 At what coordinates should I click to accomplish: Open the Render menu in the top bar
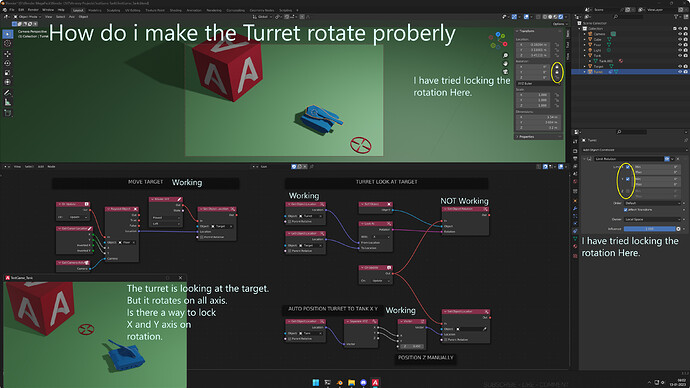coord(33,10)
